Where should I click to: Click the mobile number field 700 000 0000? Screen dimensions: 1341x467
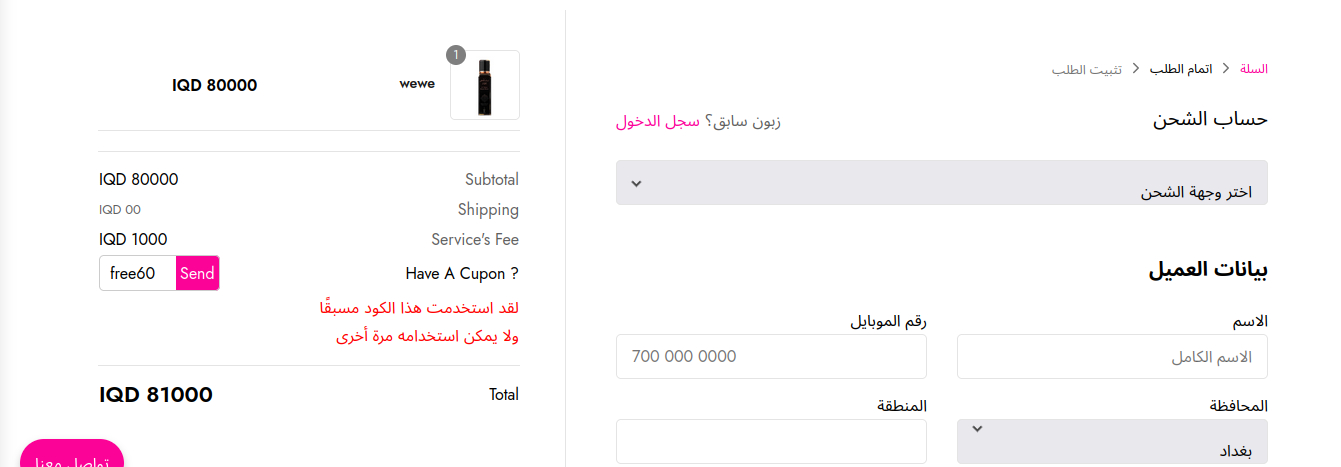point(771,357)
